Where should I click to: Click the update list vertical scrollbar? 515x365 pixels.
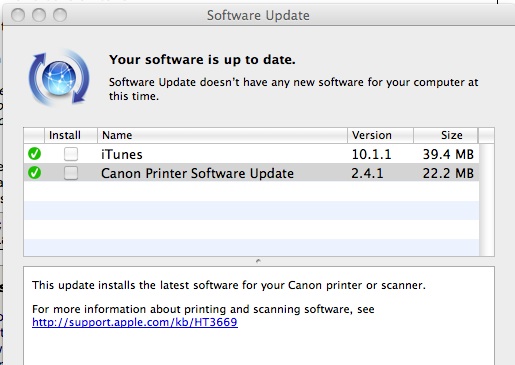click(487, 200)
